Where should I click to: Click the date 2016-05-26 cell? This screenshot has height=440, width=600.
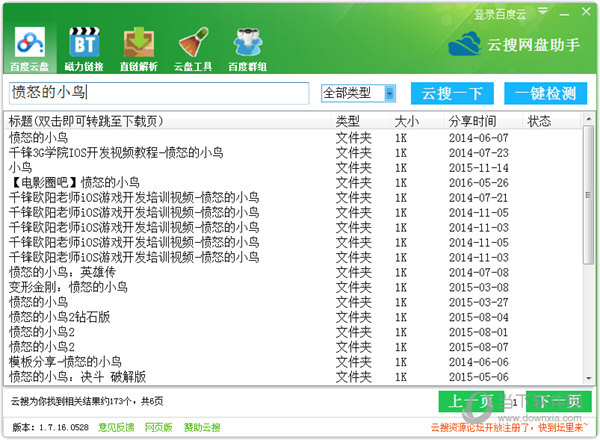(479, 183)
